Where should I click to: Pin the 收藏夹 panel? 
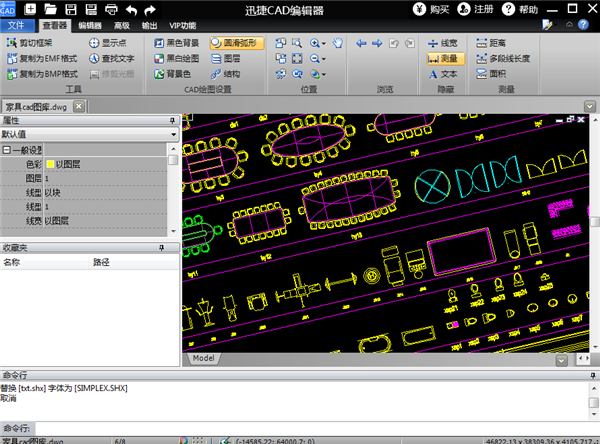(x=161, y=248)
